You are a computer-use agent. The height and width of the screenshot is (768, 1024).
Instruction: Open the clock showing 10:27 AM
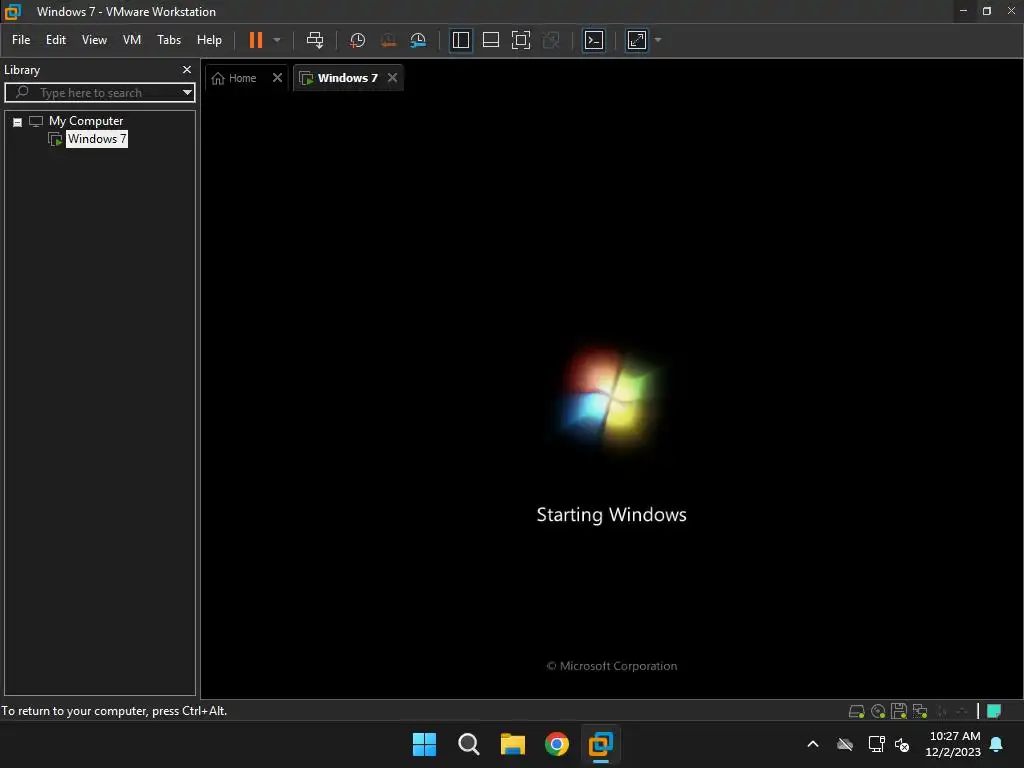point(953,744)
